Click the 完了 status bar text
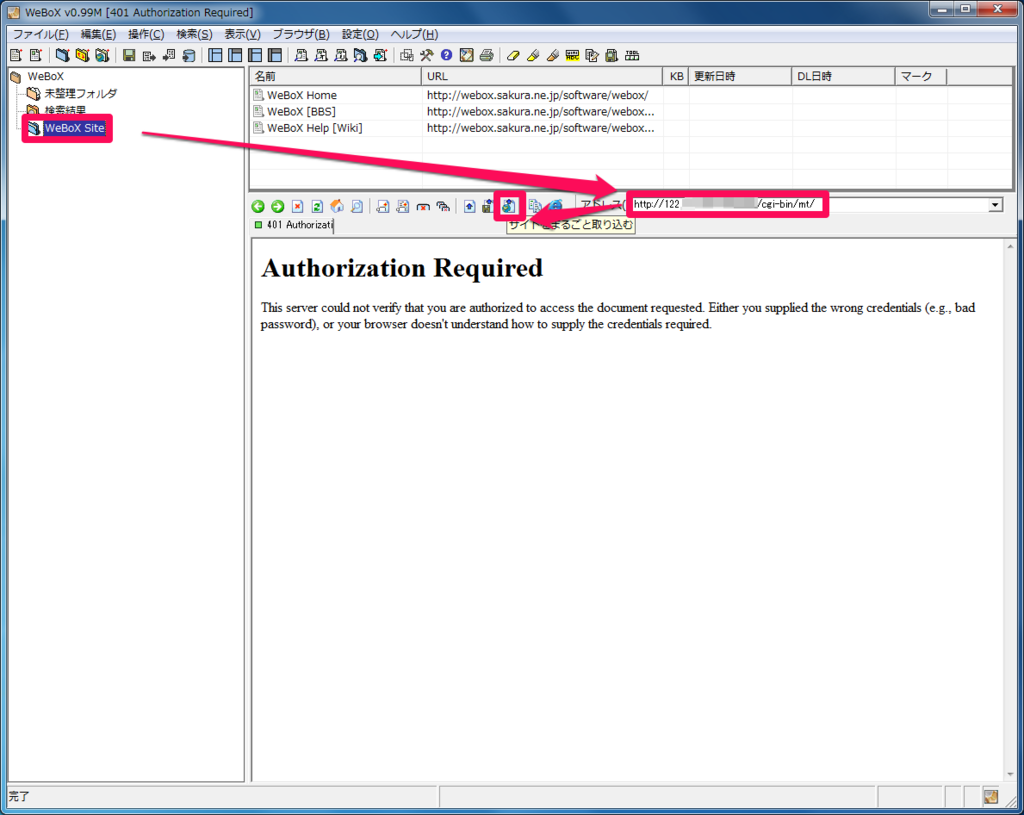The width and height of the screenshot is (1024, 815). pos(19,796)
